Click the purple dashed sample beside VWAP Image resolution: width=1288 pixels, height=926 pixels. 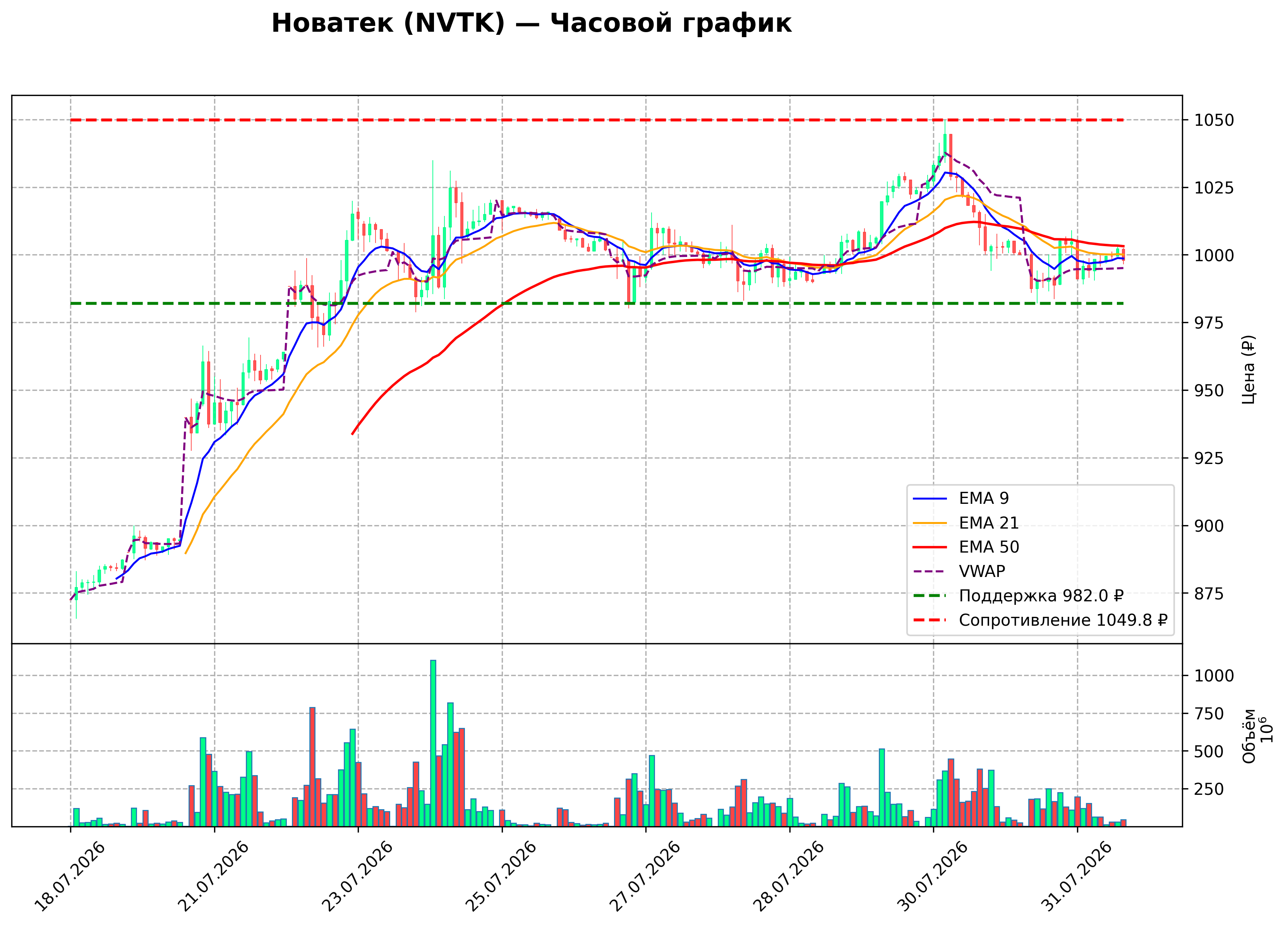(930, 572)
